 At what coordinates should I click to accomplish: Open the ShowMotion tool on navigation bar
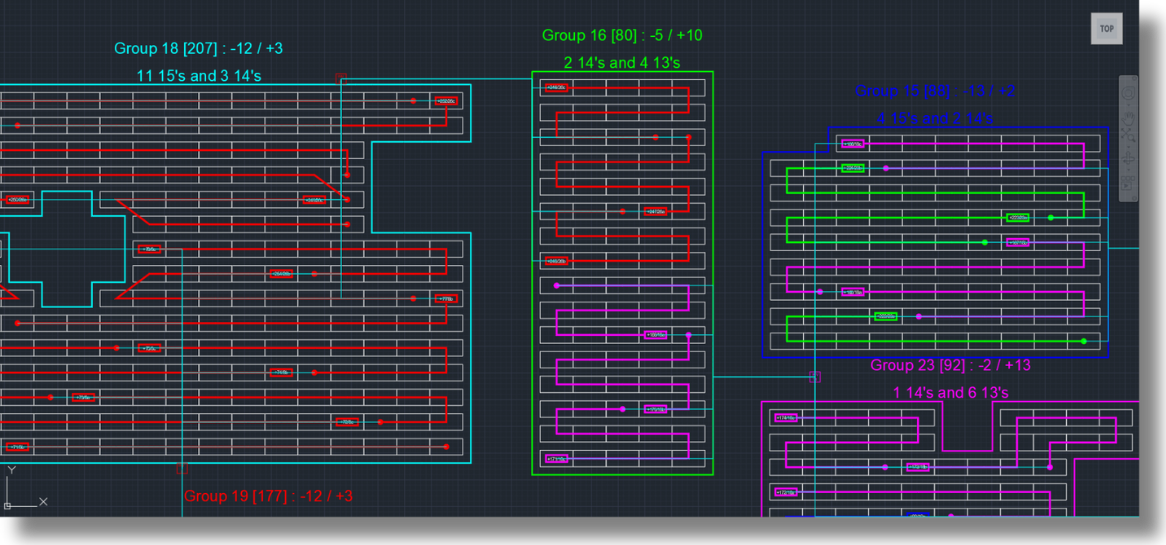click(x=1128, y=182)
